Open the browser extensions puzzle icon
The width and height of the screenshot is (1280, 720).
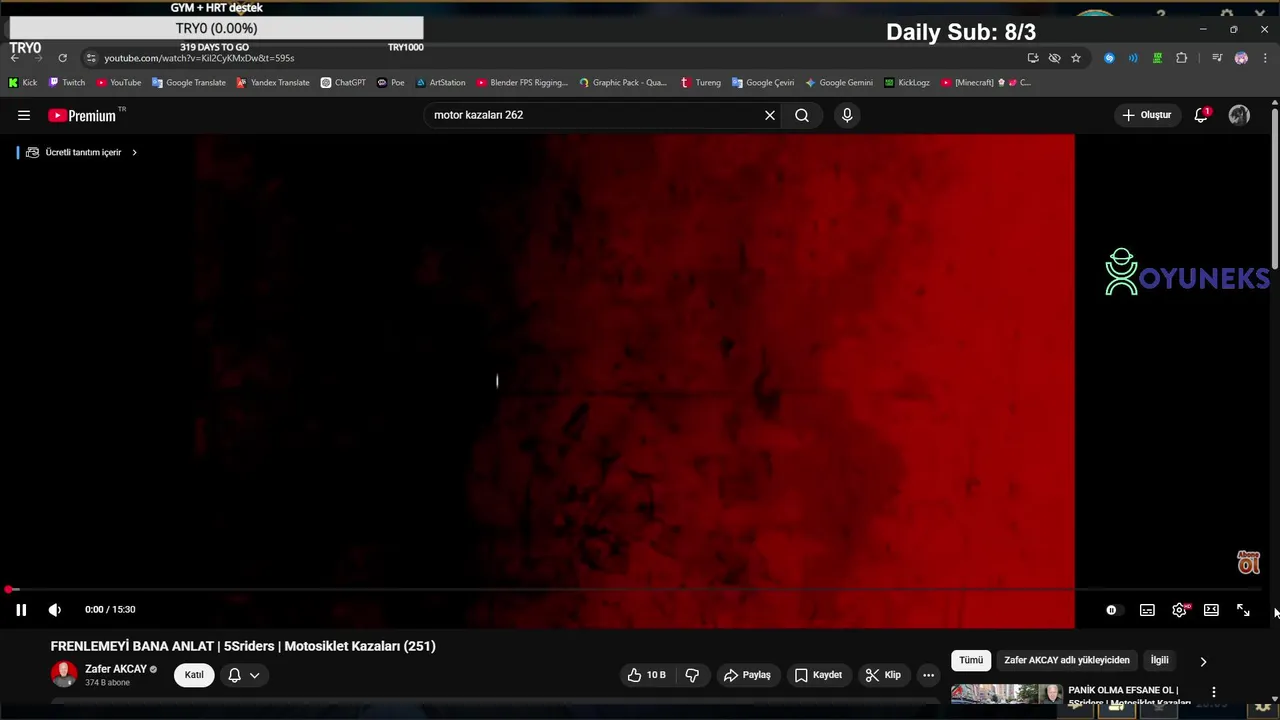1181,58
